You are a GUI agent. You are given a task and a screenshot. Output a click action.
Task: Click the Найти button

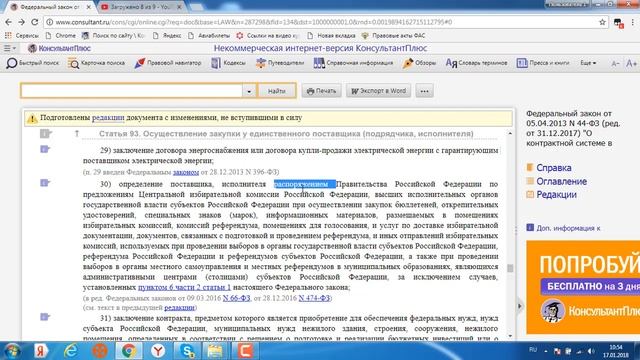pyautogui.click(x=277, y=91)
